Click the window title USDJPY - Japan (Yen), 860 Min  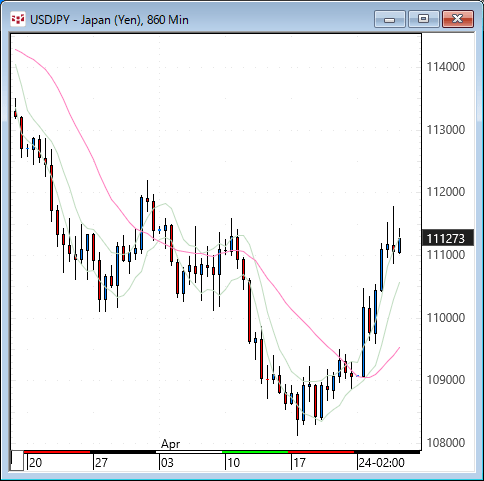click(109, 20)
